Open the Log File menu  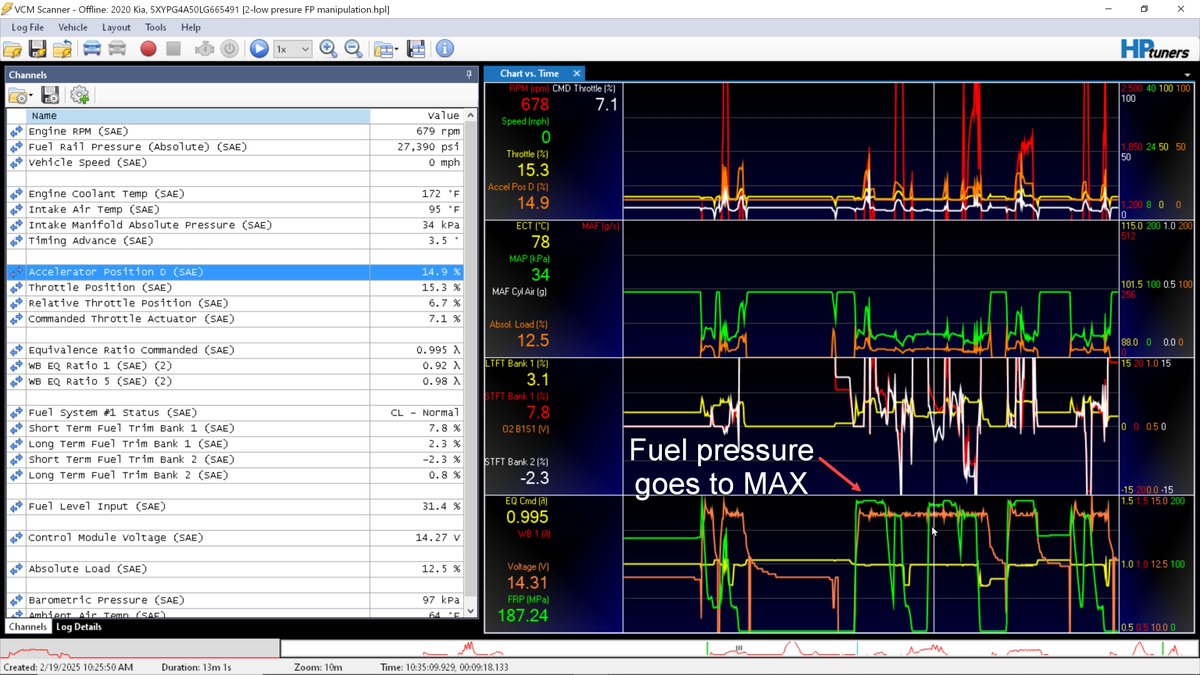[x=27, y=27]
